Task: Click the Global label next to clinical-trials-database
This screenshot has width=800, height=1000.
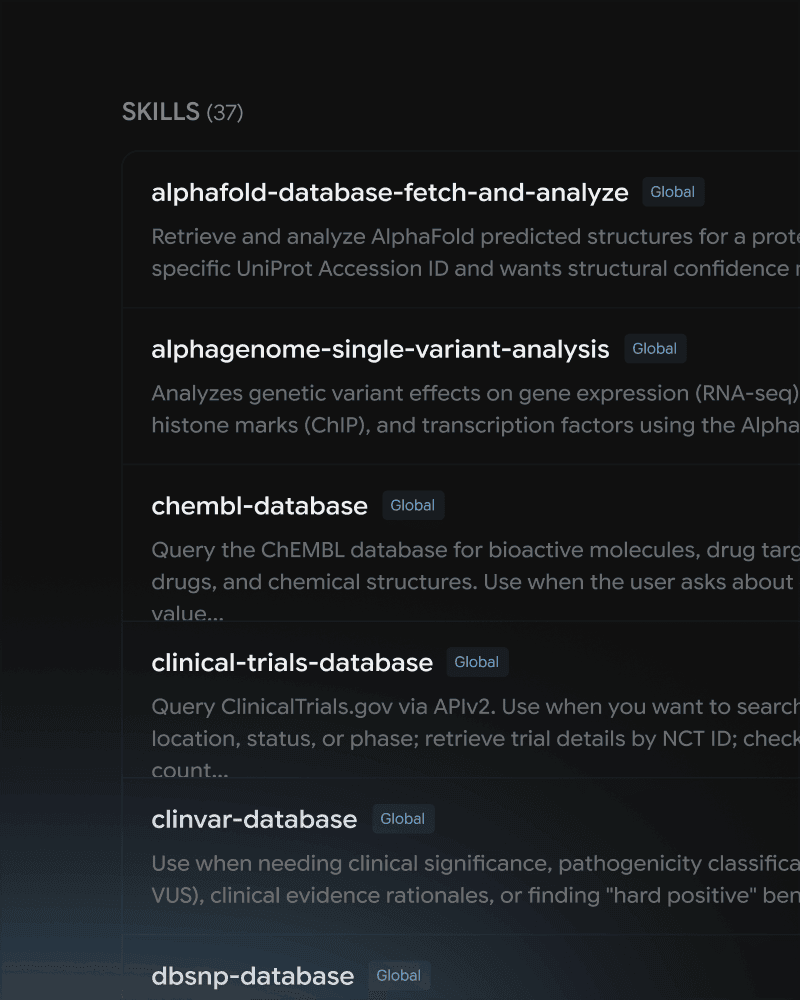Action: click(x=477, y=662)
